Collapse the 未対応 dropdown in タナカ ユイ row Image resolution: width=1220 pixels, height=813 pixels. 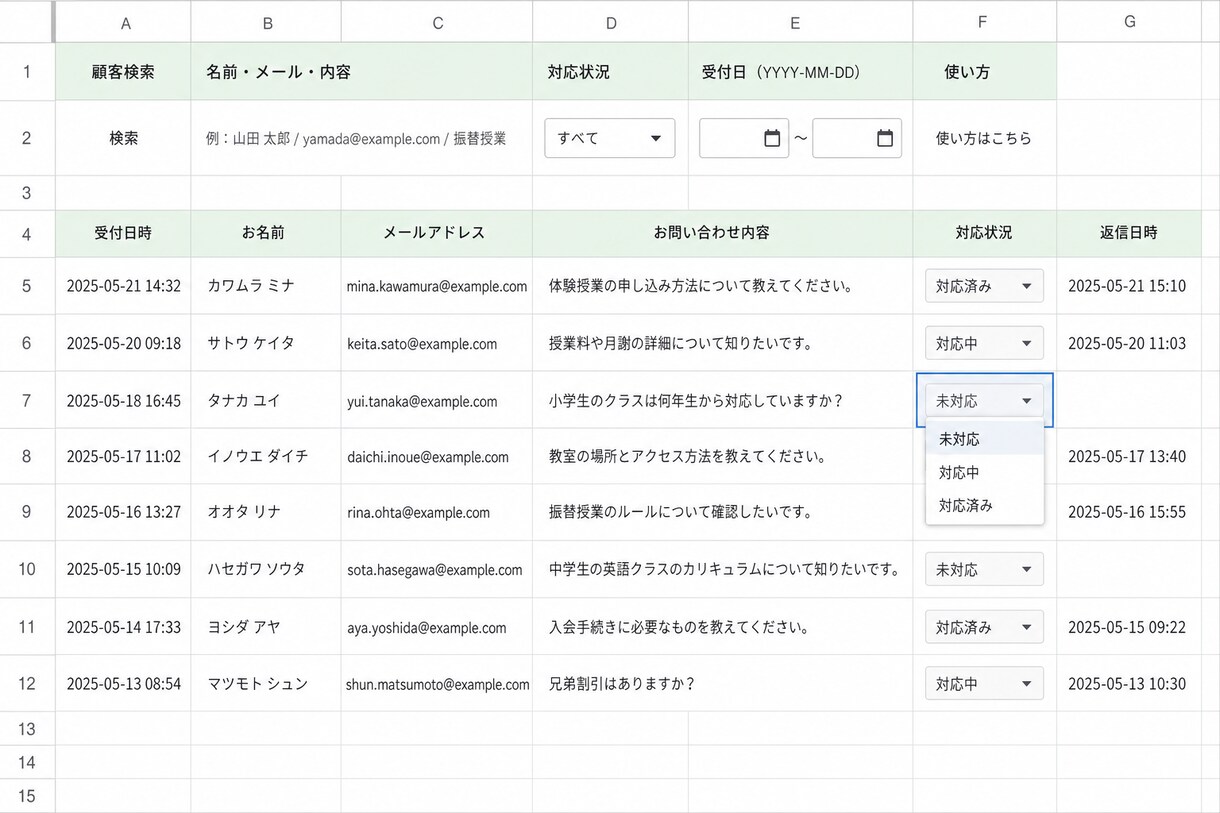click(984, 401)
